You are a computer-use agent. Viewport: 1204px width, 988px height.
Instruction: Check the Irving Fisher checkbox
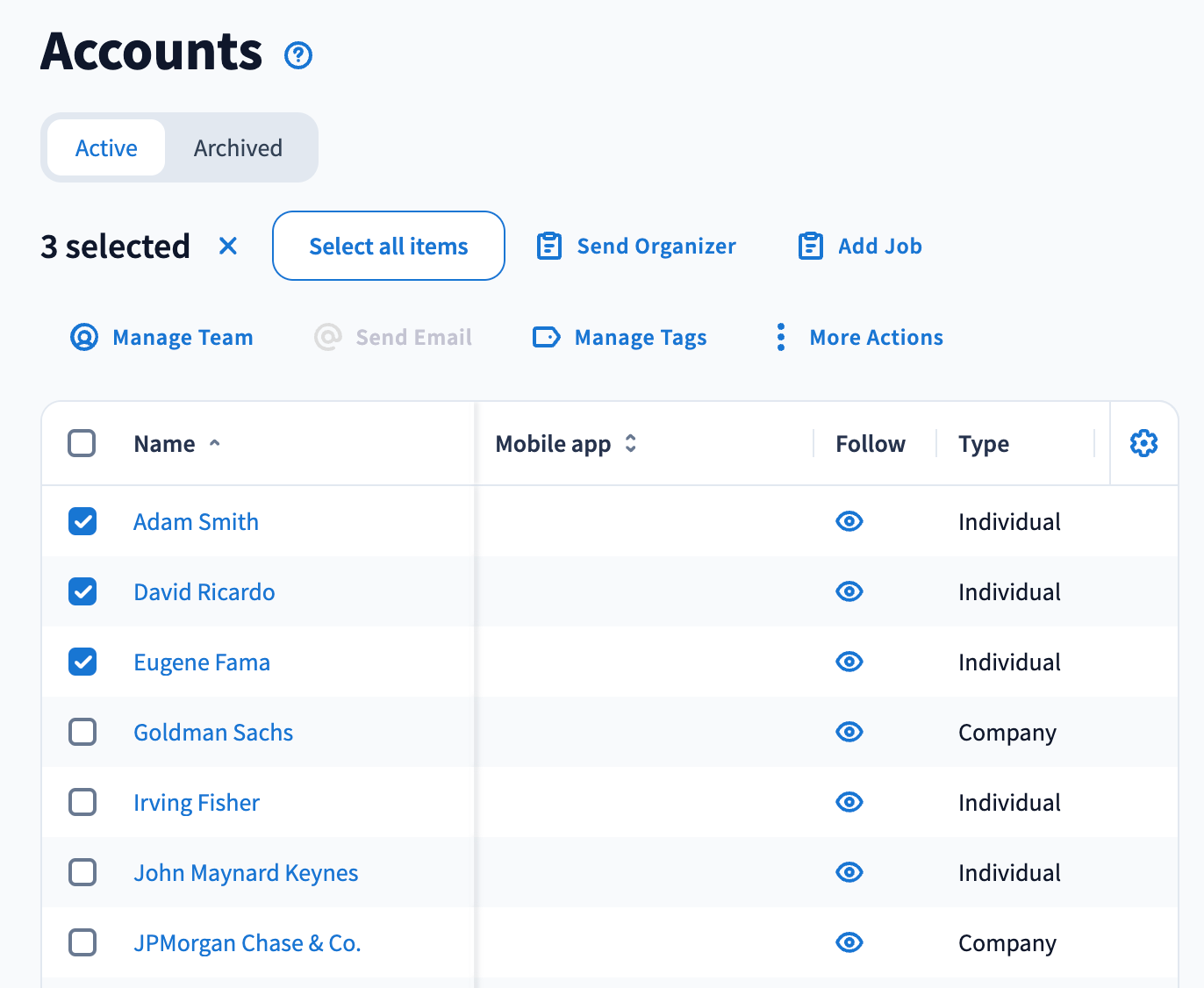(x=82, y=803)
